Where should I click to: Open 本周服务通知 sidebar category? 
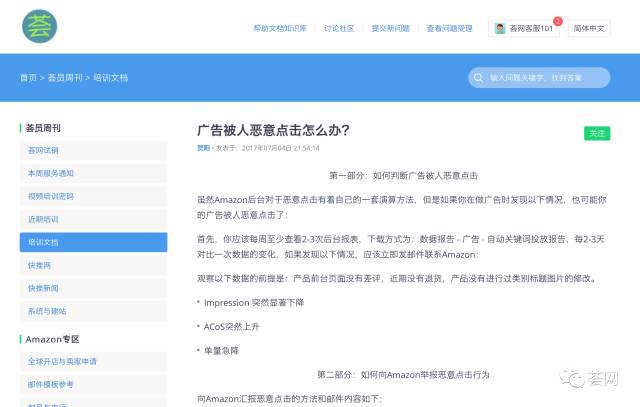coord(93,173)
